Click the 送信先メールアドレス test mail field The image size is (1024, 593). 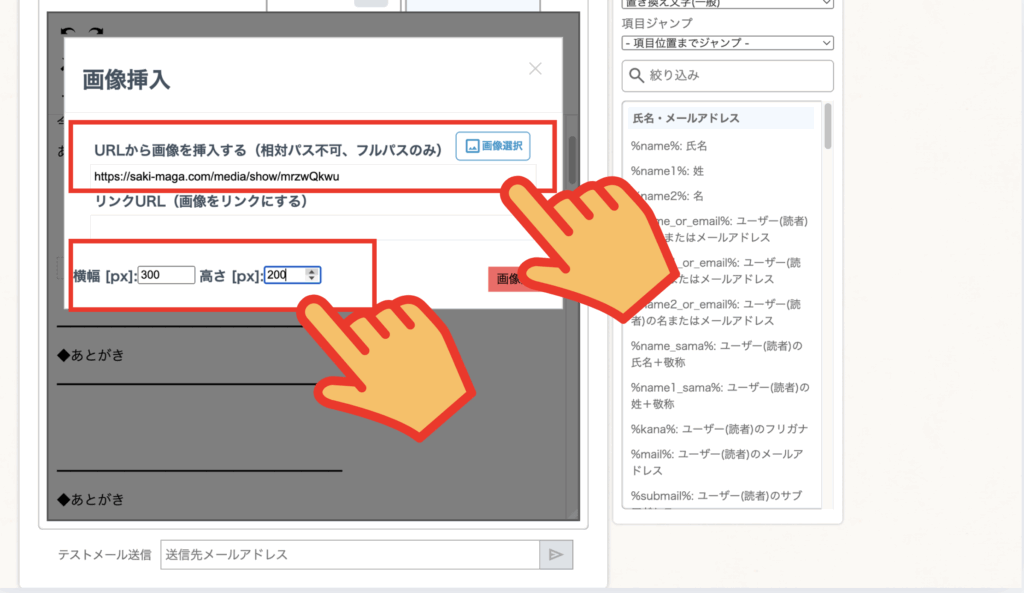coord(349,554)
